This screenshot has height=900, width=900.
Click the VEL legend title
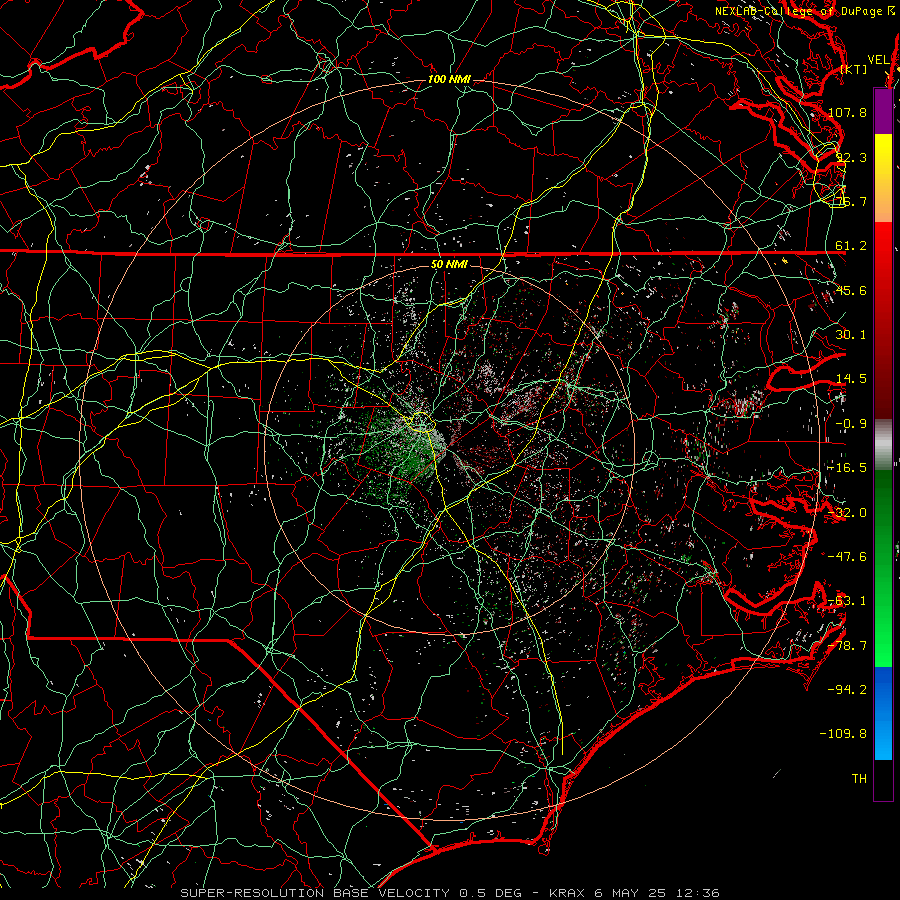click(x=879, y=60)
